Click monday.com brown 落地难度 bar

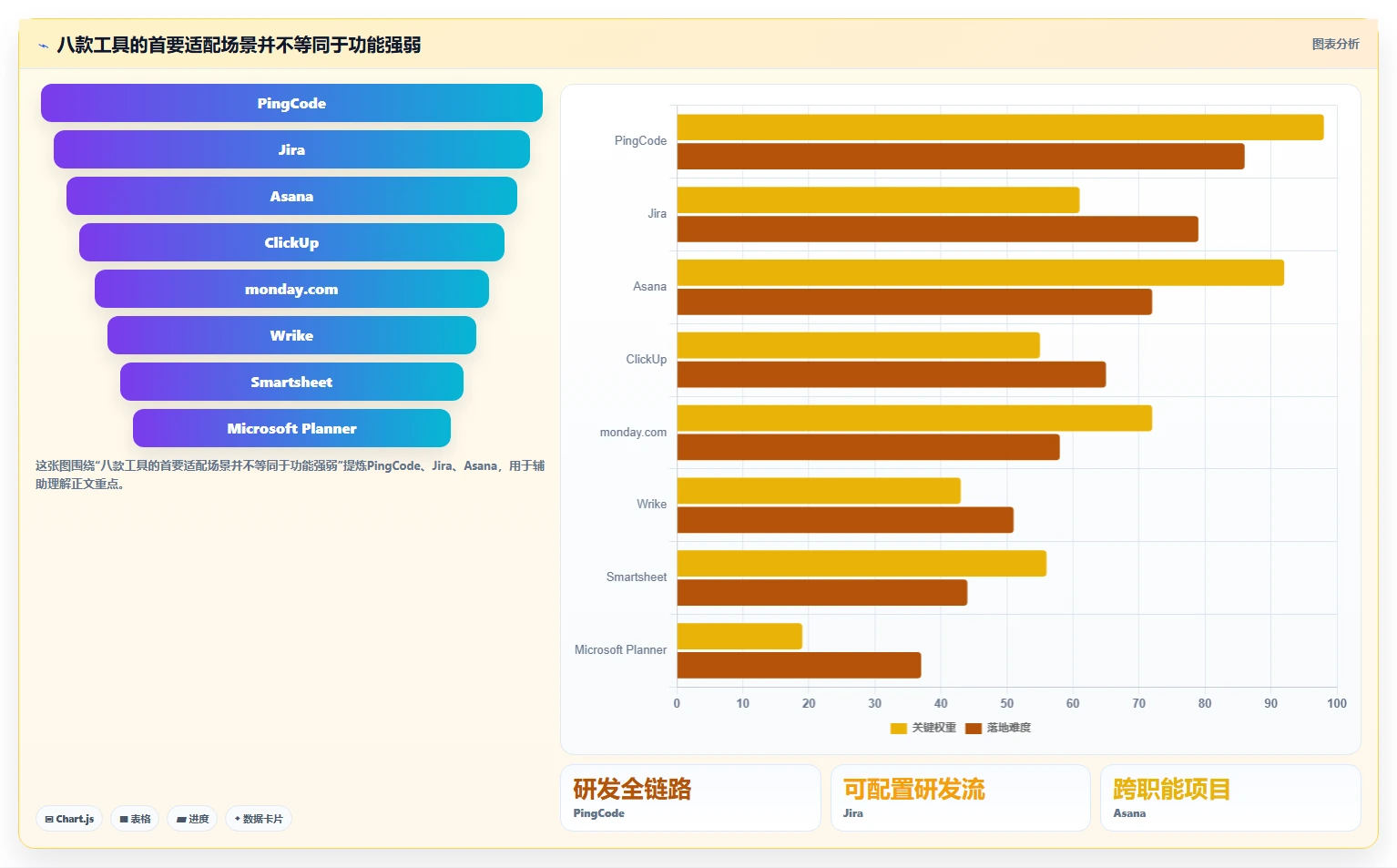click(868, 447)
